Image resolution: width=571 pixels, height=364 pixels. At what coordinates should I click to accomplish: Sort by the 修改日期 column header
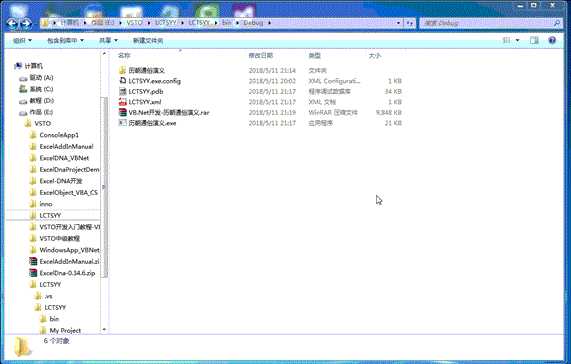coord(261,55)
